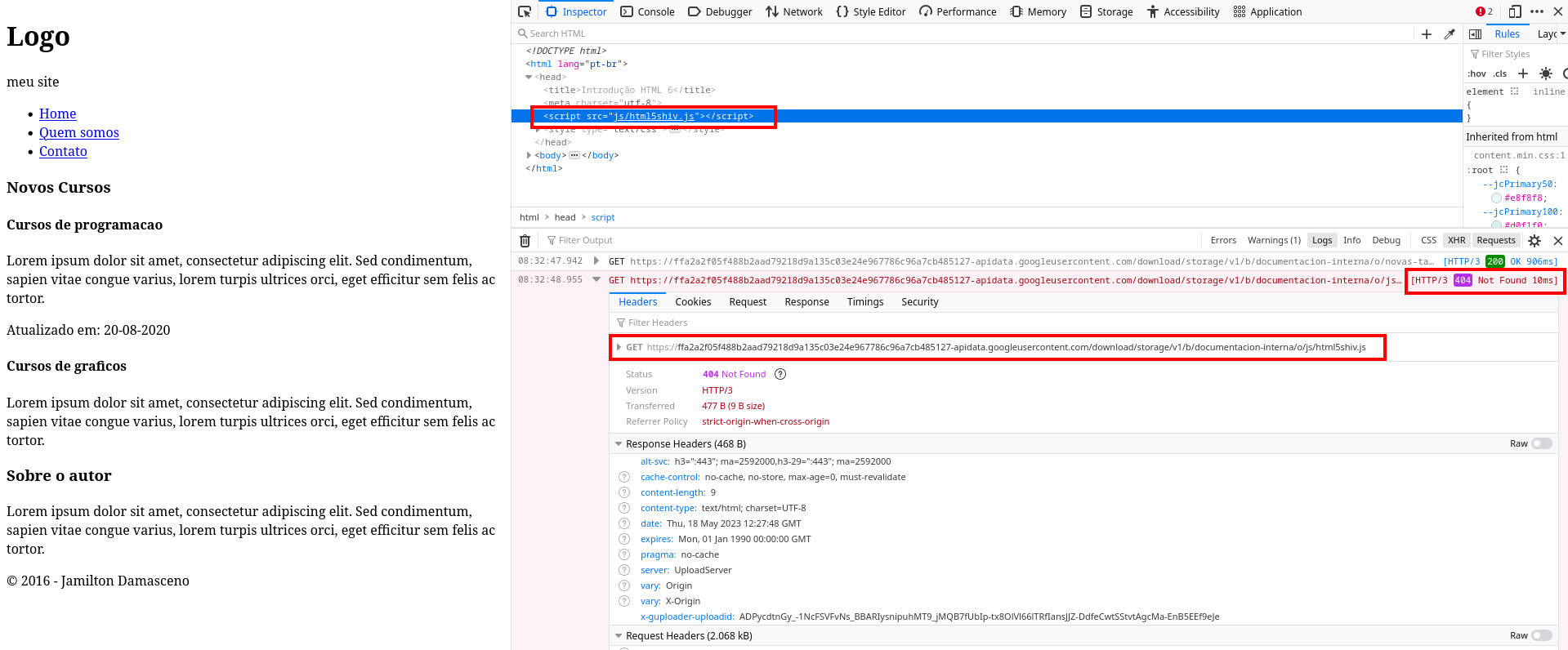
Task: Add a new node in the markup view
Action: click(x=1427, y=34)
